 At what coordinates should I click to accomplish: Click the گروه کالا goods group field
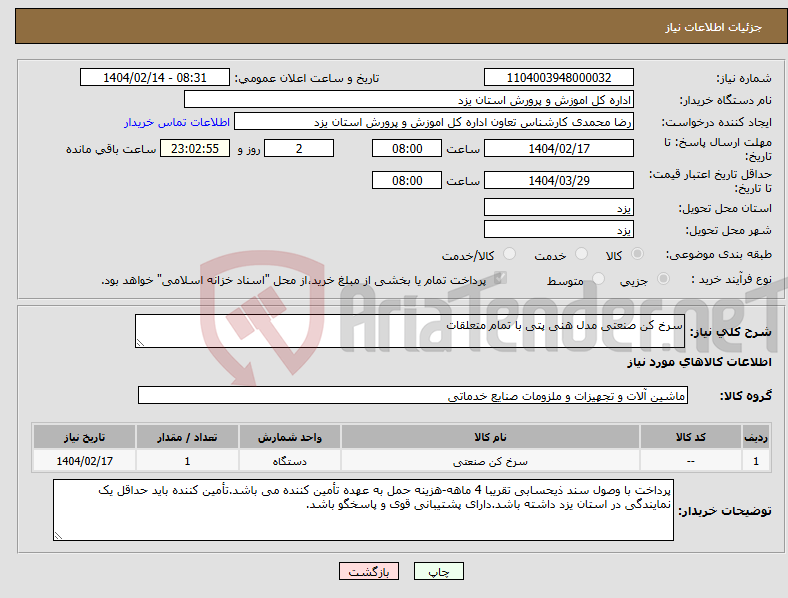(x=413, y=395)
